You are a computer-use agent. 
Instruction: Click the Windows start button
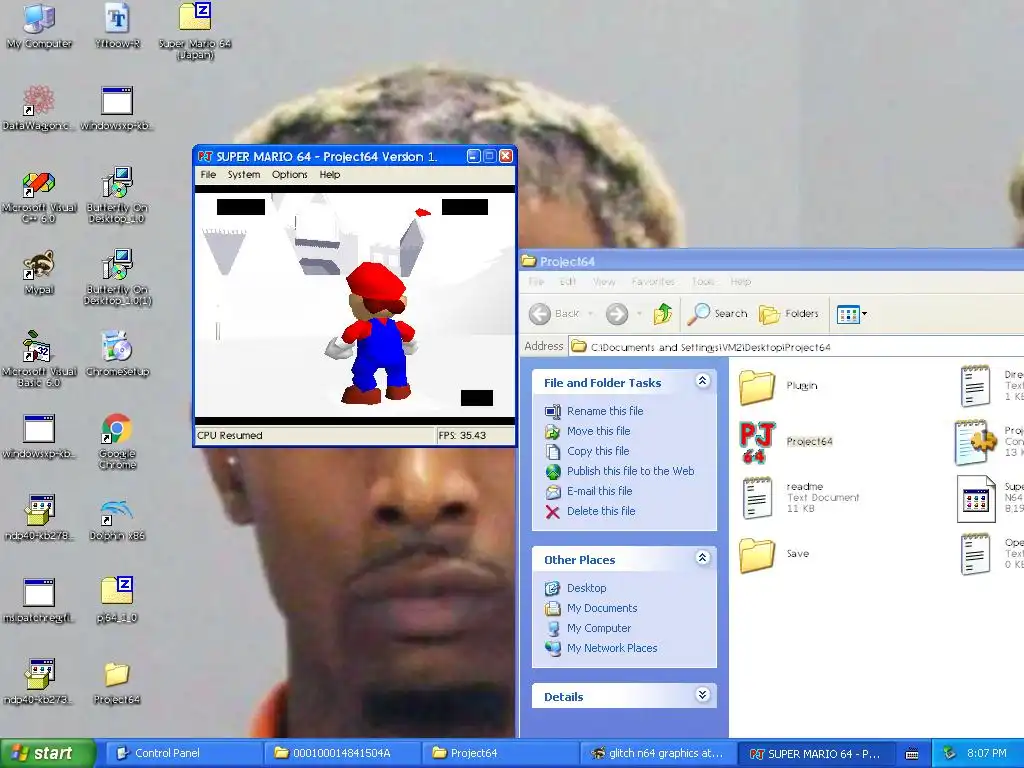point(47,753)
